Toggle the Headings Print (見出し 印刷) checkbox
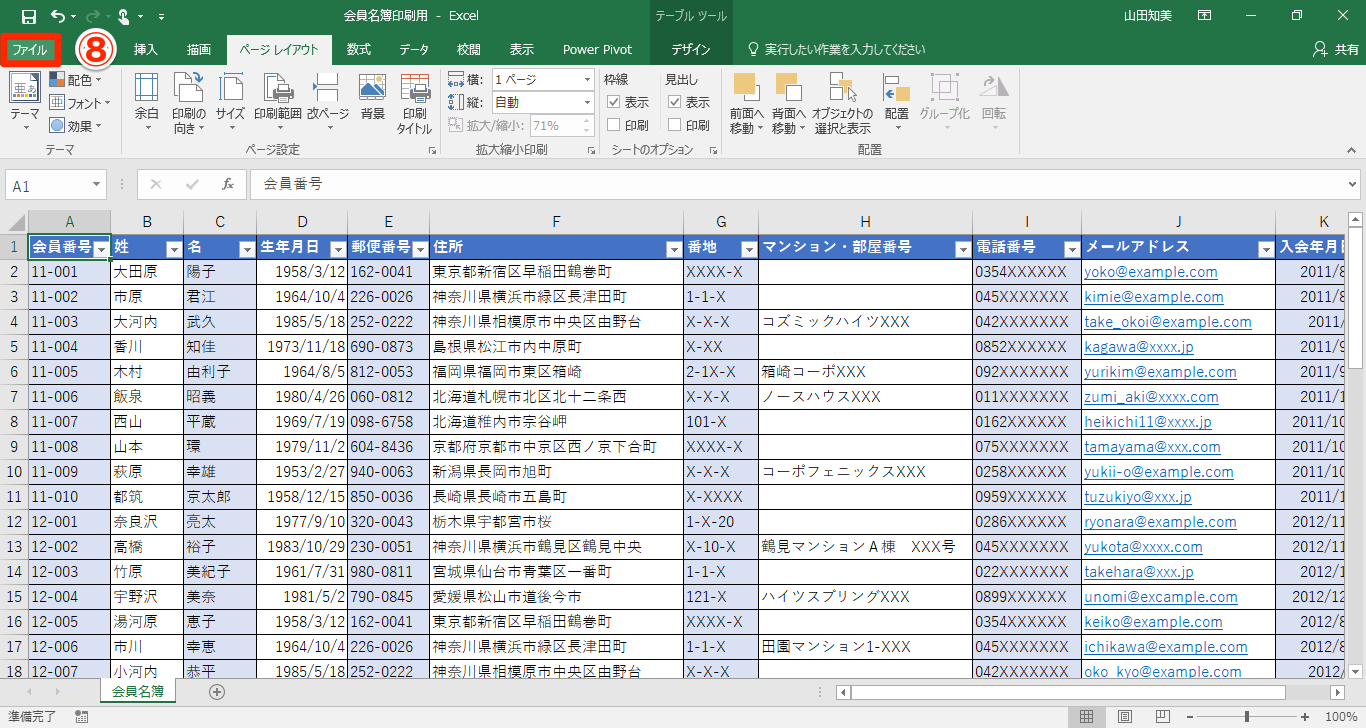1366x728 pixels. point(675,125)
